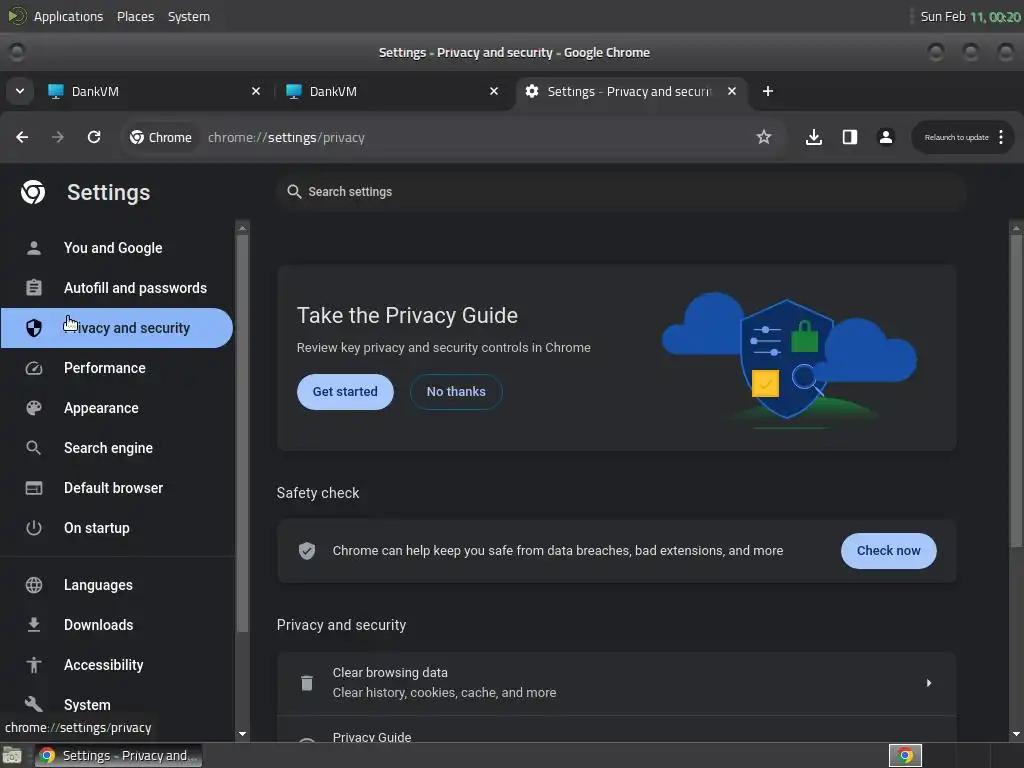Click the address bar URL
The height and width of the screenshot is (768, 1024).
[286, 138]
